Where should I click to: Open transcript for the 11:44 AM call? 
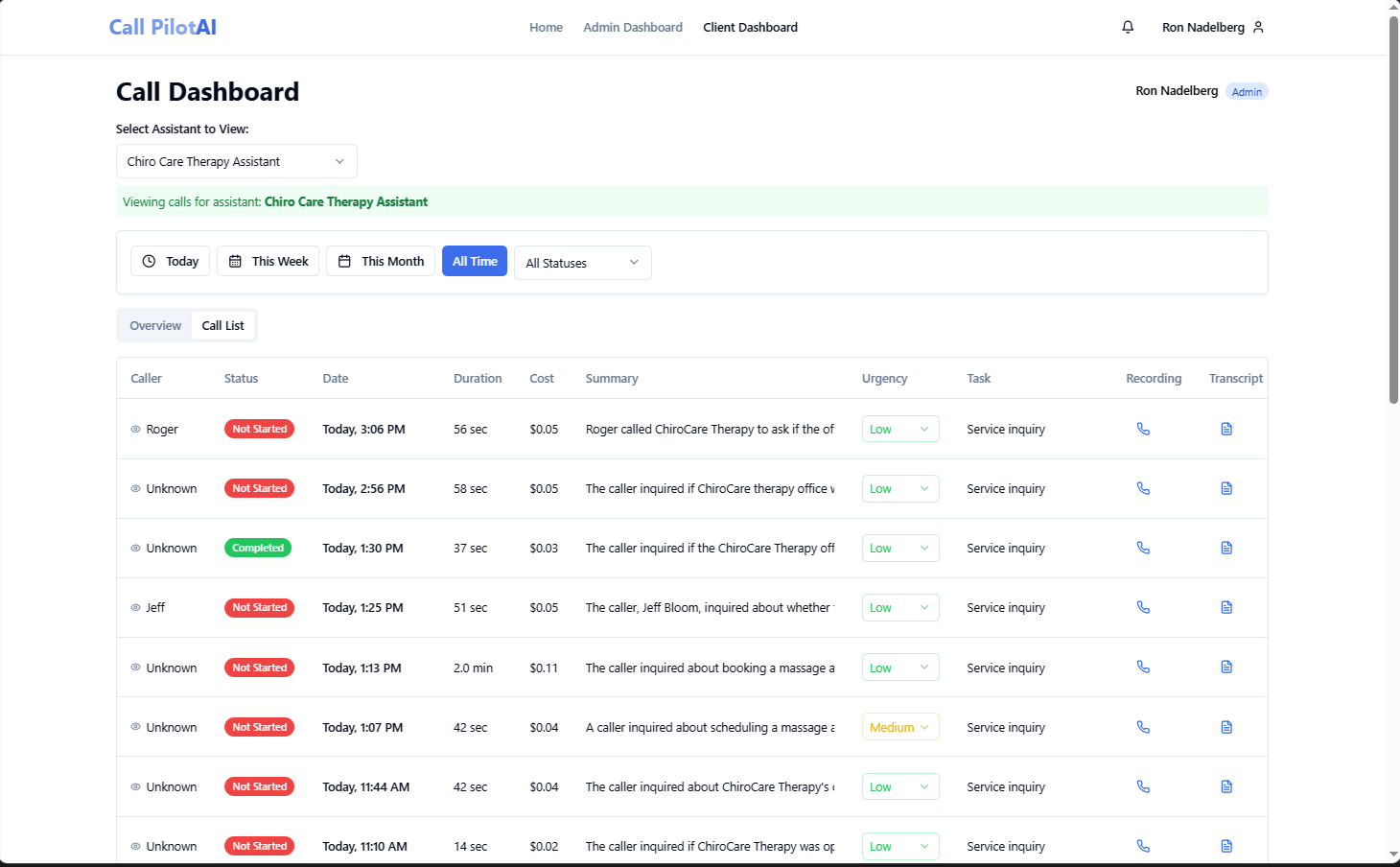point(1226,786)
